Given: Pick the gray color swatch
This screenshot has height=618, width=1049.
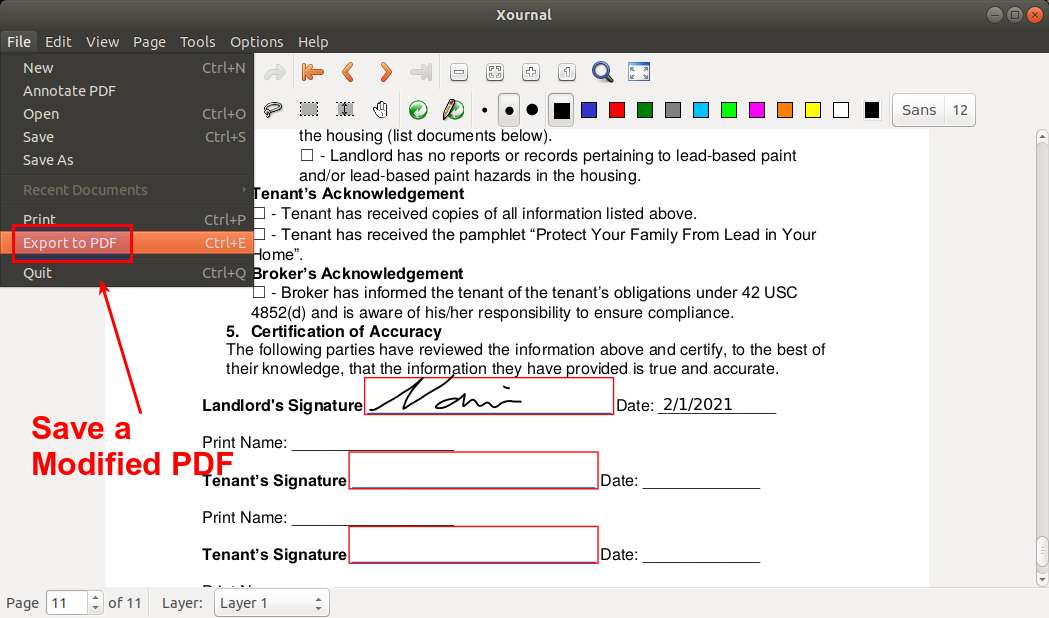Looking at the screenshot, I should (673, 110).
